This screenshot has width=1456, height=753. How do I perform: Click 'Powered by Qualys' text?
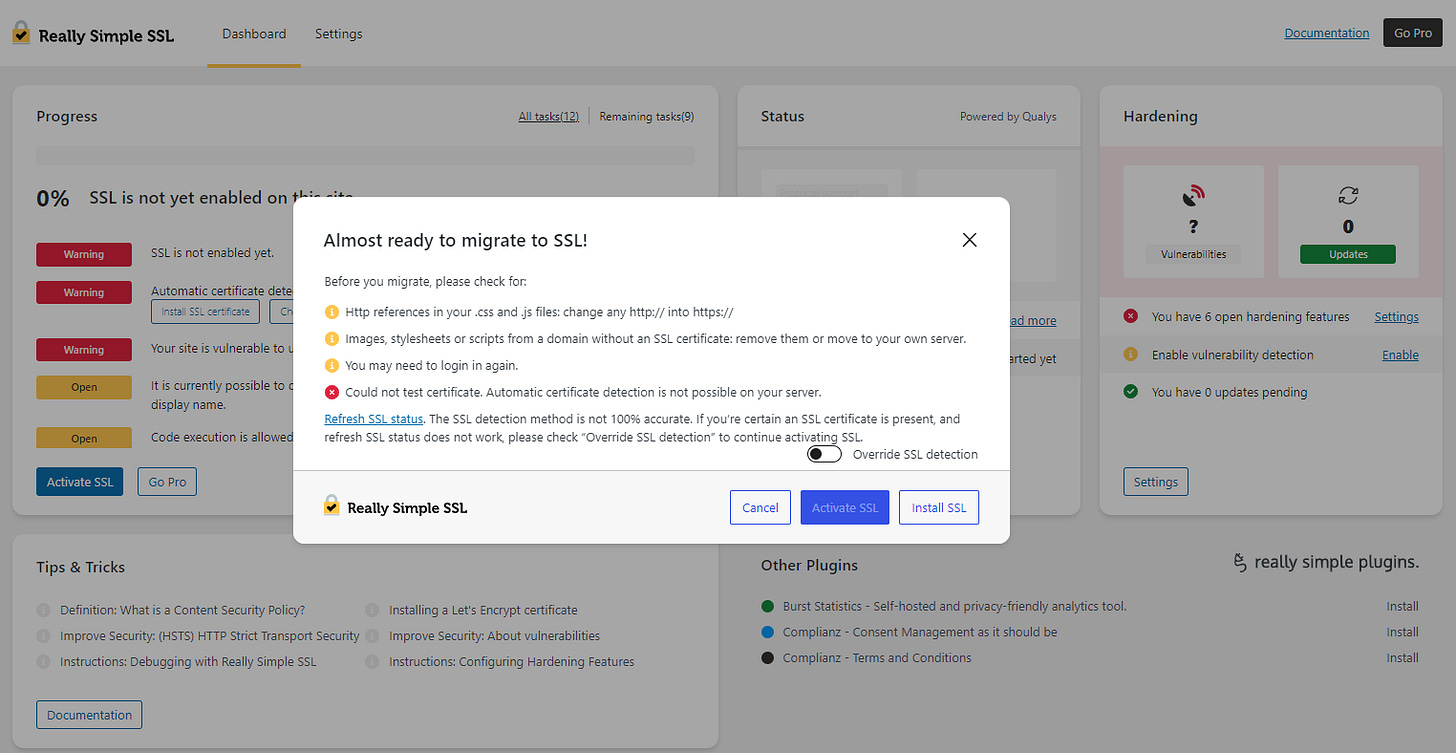(1008, 116)
